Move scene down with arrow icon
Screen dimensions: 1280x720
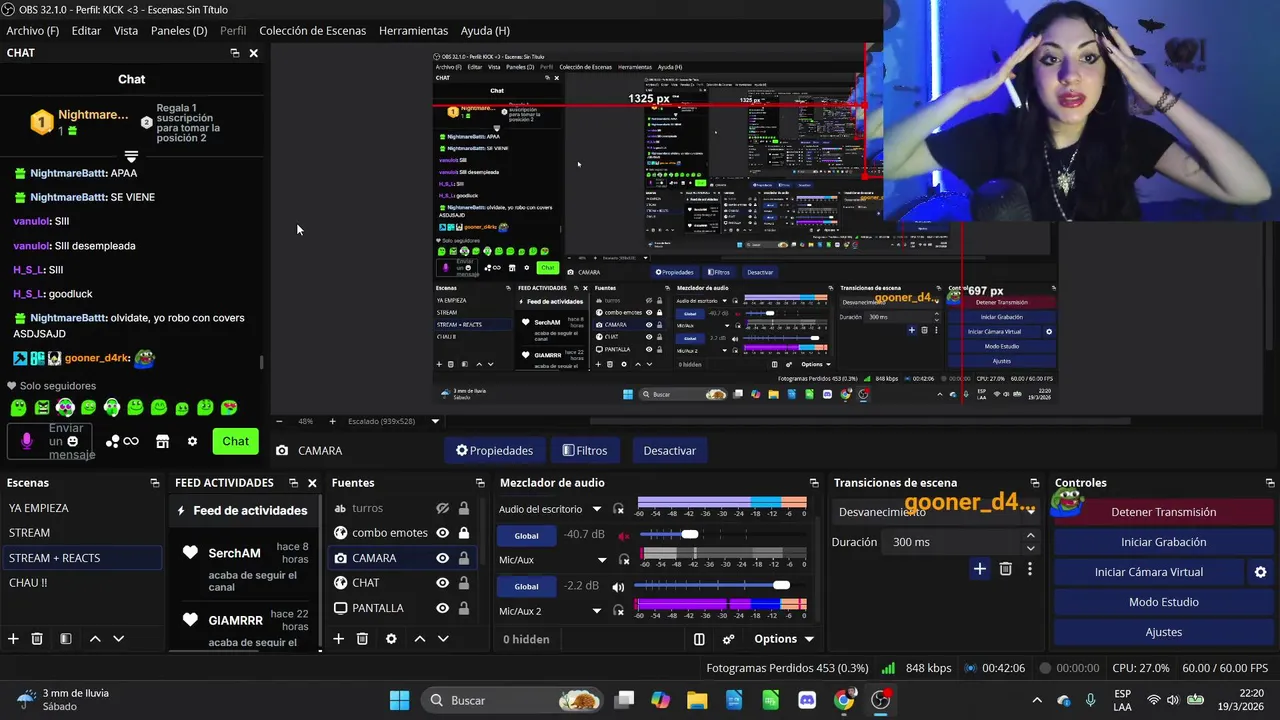[118, 639]
